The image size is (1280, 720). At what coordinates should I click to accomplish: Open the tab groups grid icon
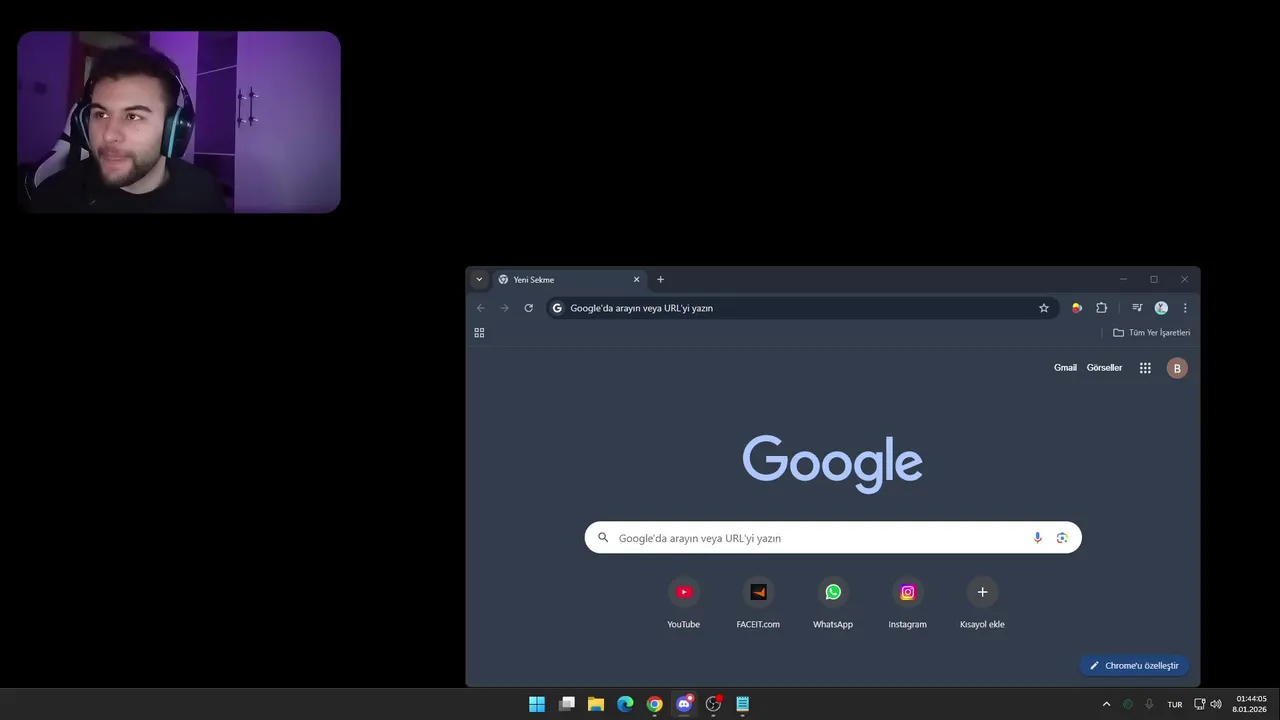479,333
